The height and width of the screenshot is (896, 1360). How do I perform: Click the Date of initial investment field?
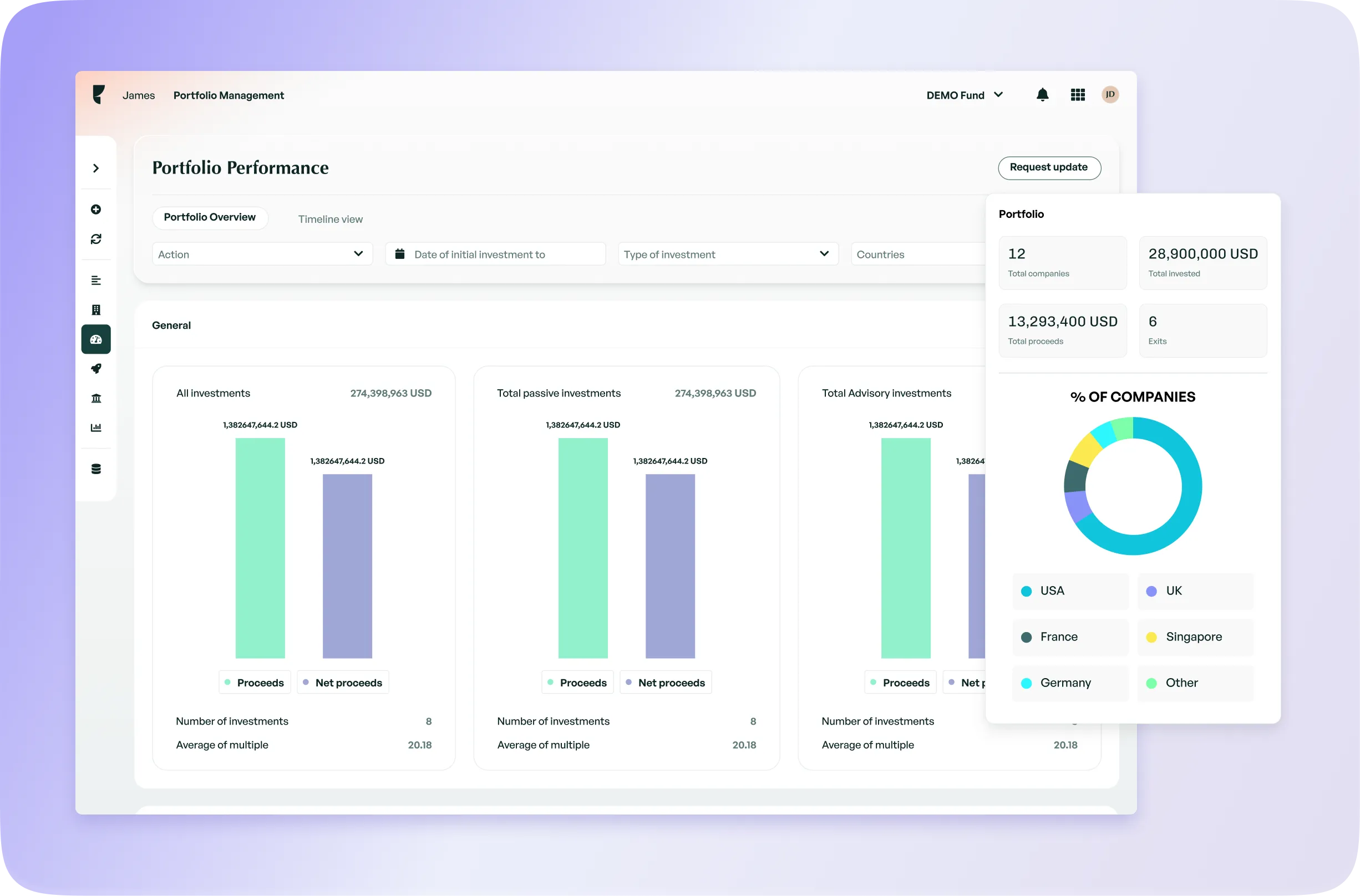click(x=495, y=254)
